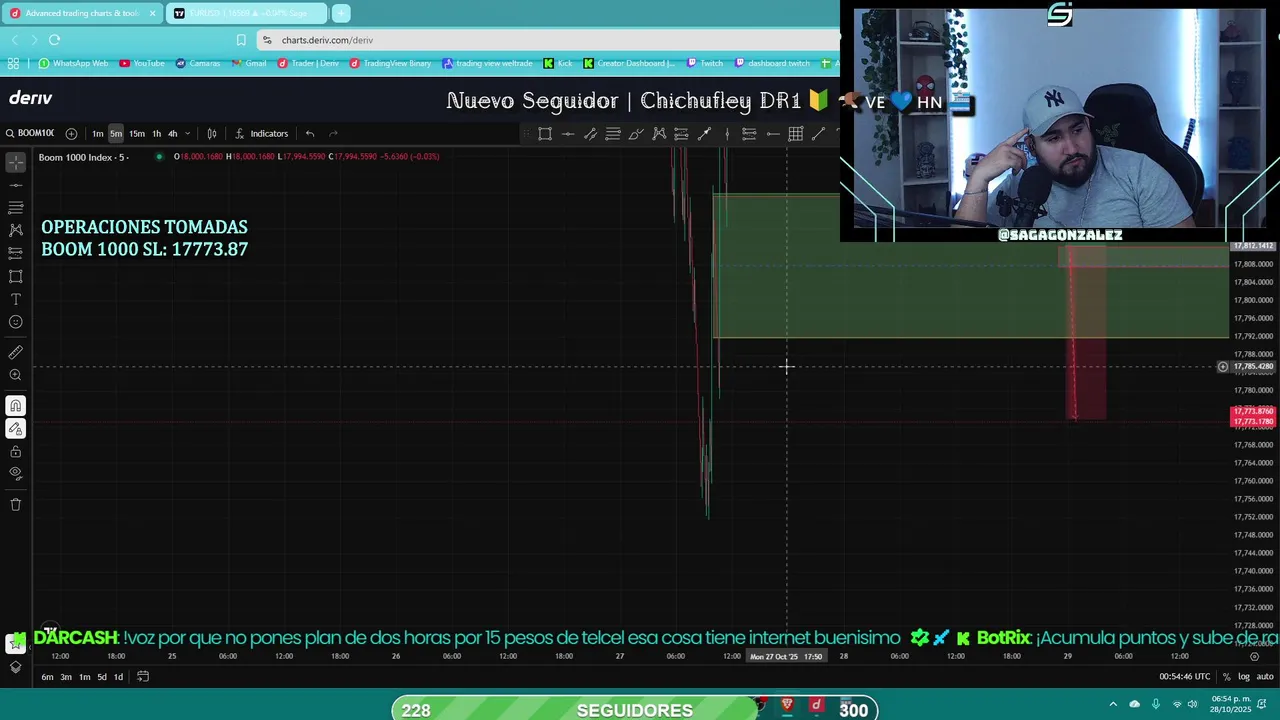This screenshot has width=1280, height=720.
Task: Reload the browser page
Action: pos(54,40)
